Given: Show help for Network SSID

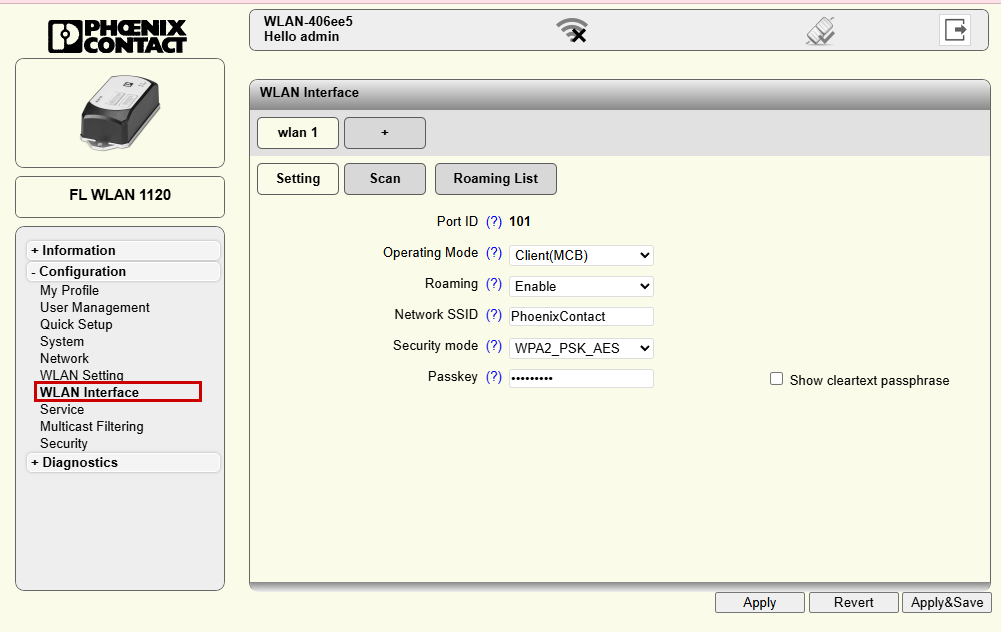Looking at the screenshot, I should (493, 315).
